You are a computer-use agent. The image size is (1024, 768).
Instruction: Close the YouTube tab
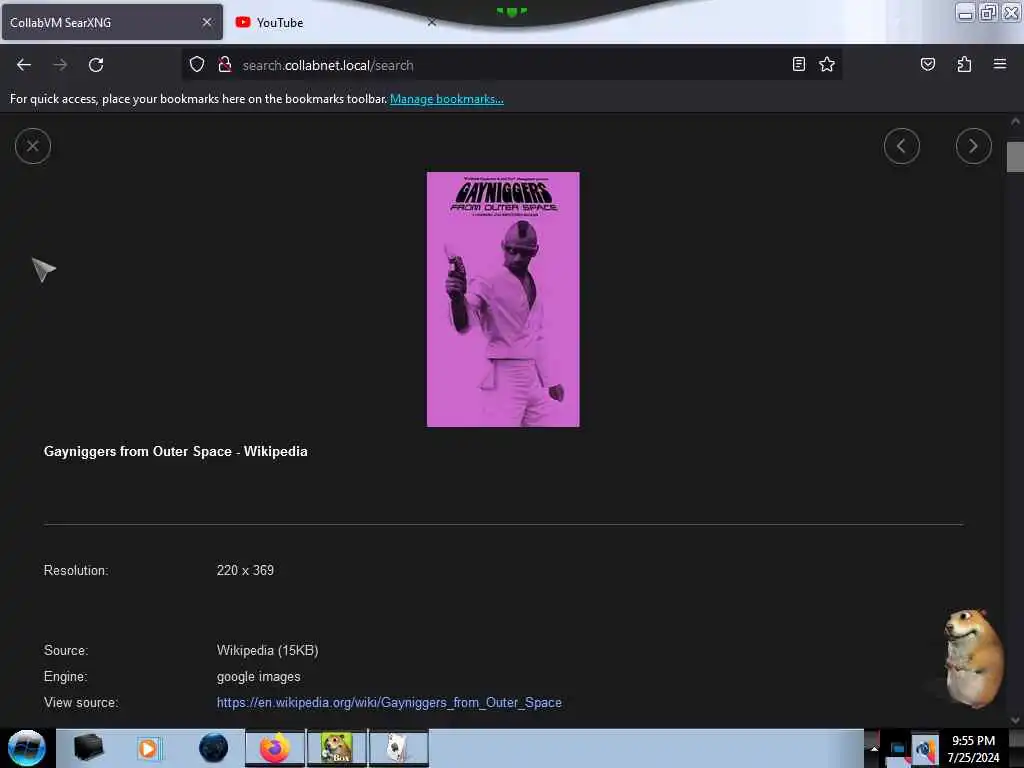pyautogui.click(x=432, y=22)
